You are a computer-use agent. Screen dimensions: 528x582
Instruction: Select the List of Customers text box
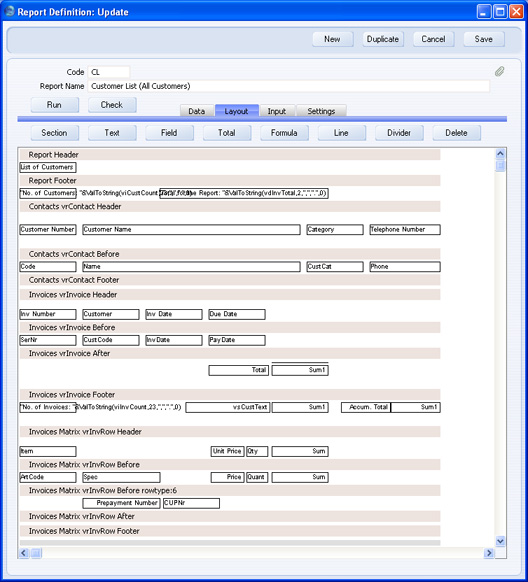pos(47,167)
